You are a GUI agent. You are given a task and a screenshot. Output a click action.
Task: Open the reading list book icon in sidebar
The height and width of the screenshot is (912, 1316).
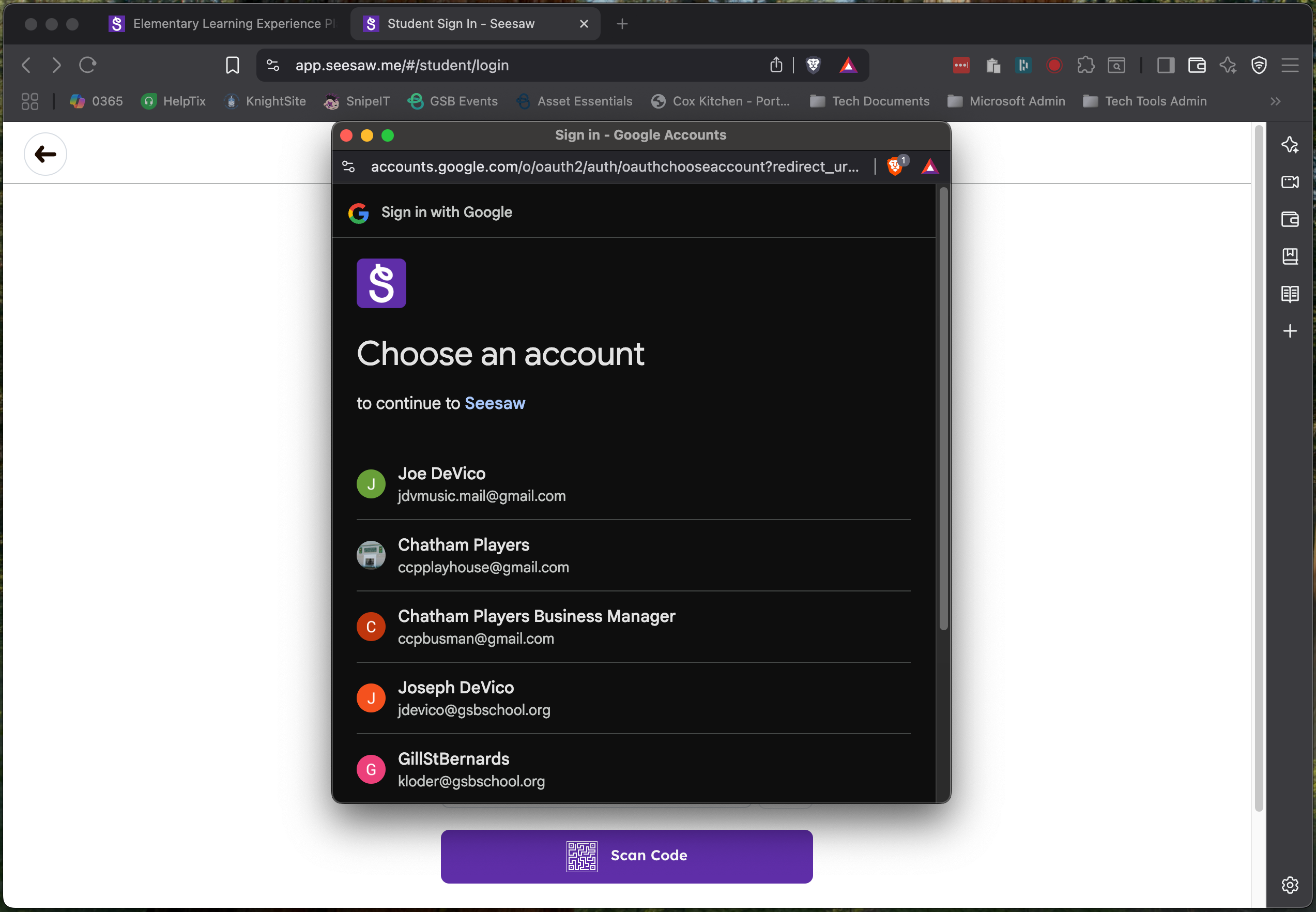pyautogui.click(x=1289, y=294)
